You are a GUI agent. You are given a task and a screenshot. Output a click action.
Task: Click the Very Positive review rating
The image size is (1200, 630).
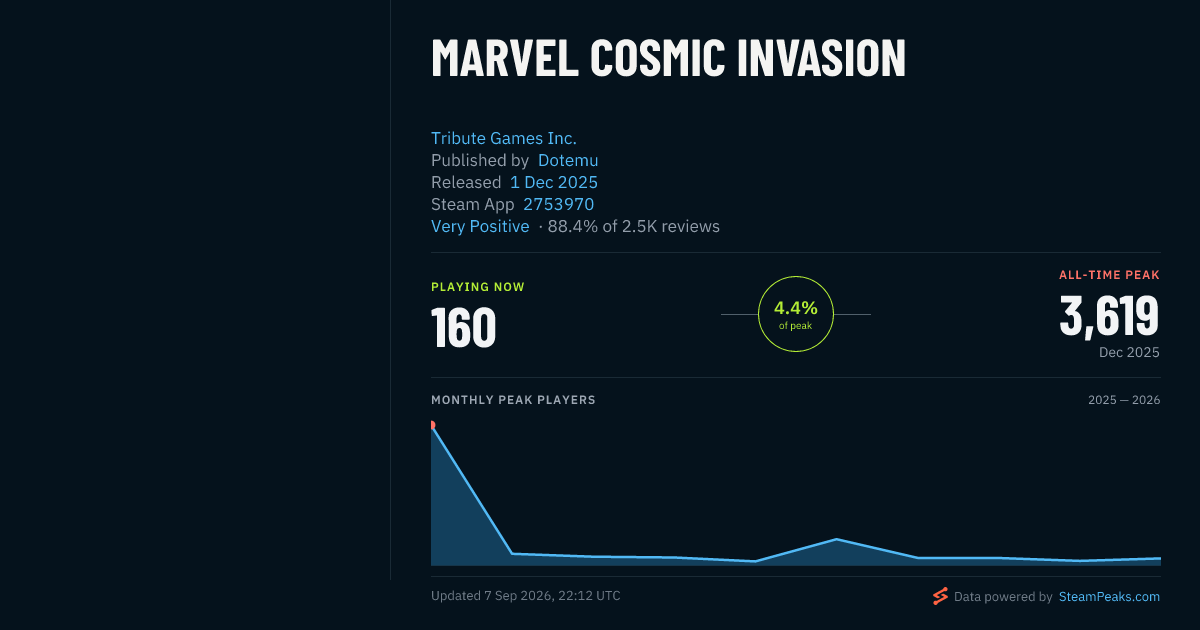click(480, 226)
